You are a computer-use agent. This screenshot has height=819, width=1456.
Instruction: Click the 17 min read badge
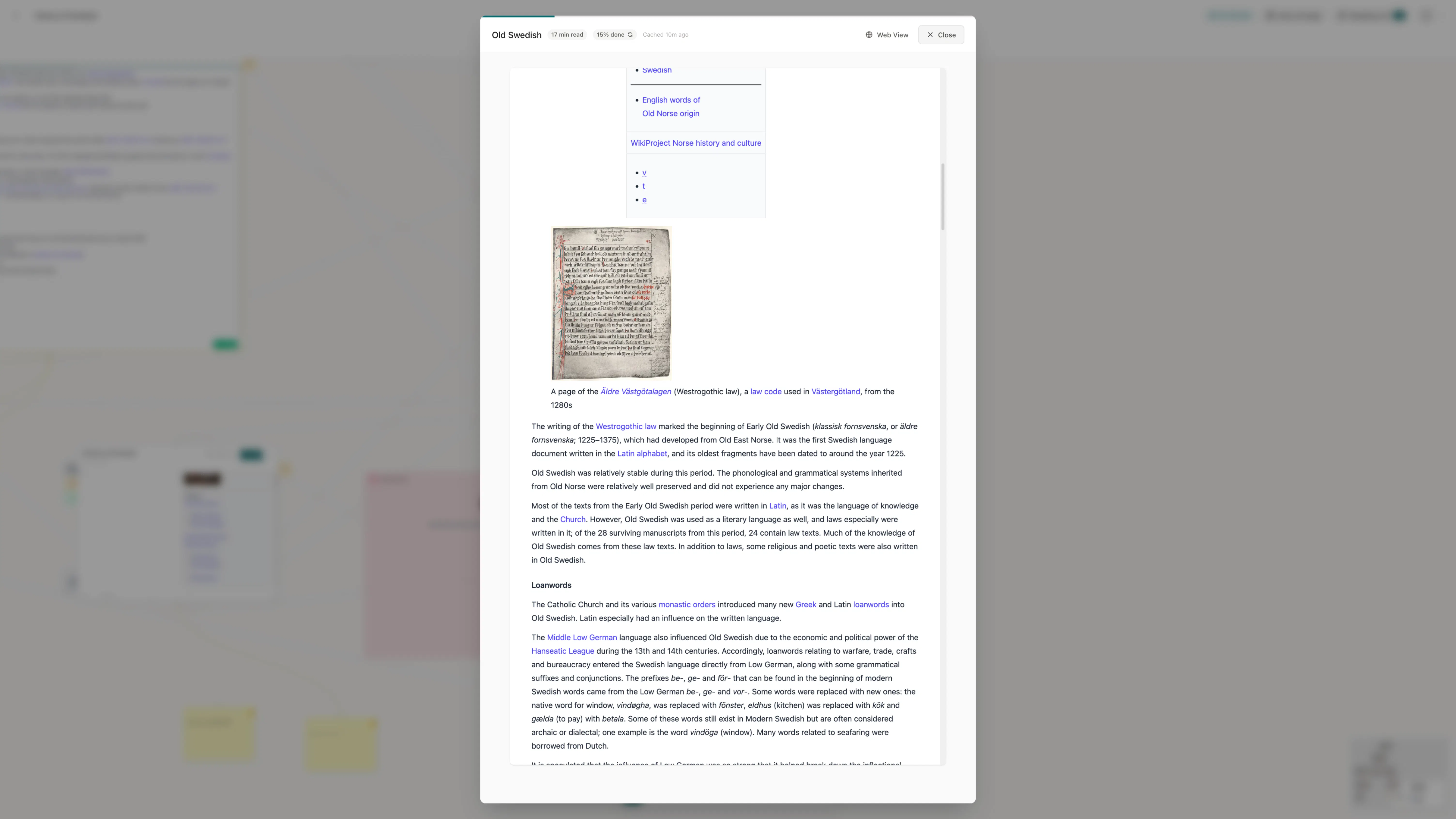567,35
